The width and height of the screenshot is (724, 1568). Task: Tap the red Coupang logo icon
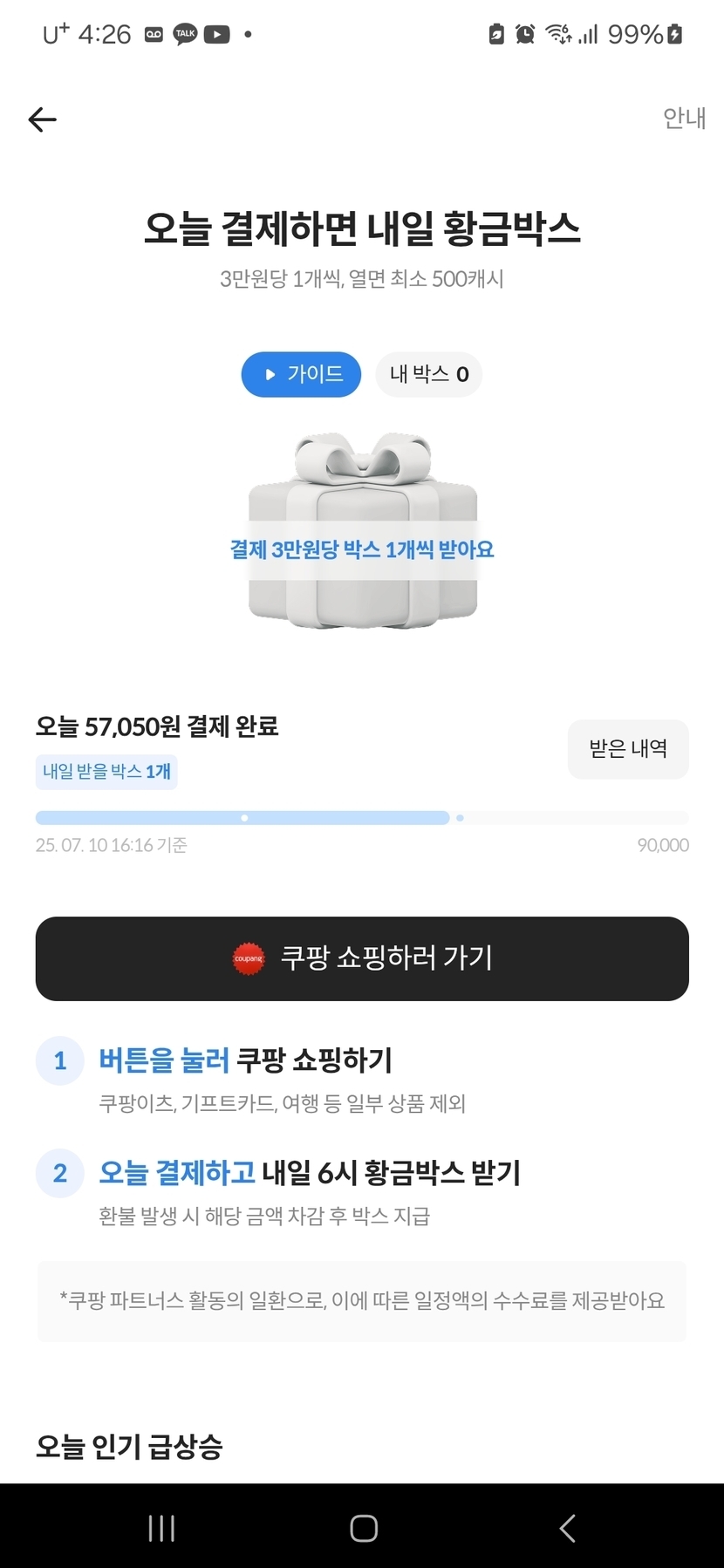pos(249,958)
